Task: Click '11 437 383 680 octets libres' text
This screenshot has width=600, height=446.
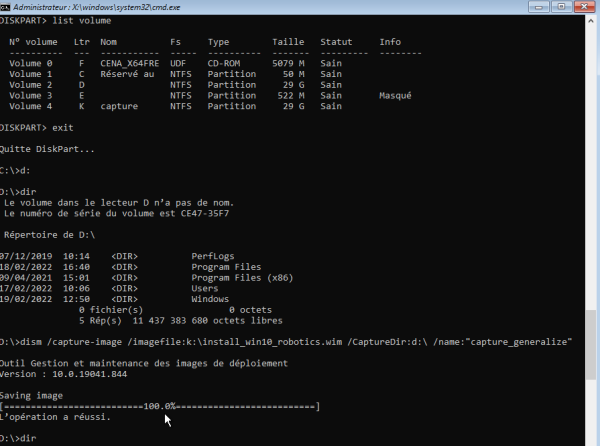Action: [207, 321]
